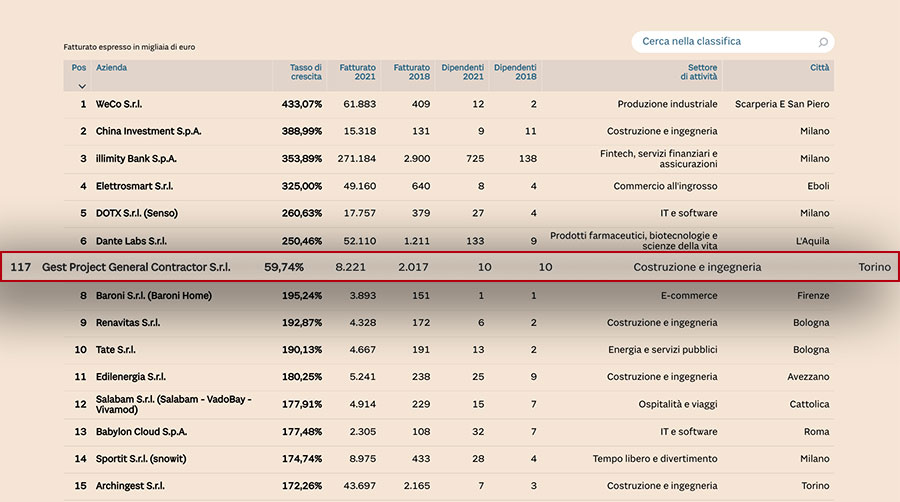The height and width of the screenshot is (502, 900).
Task: Click the search magnifier icon
Action: 823,42
